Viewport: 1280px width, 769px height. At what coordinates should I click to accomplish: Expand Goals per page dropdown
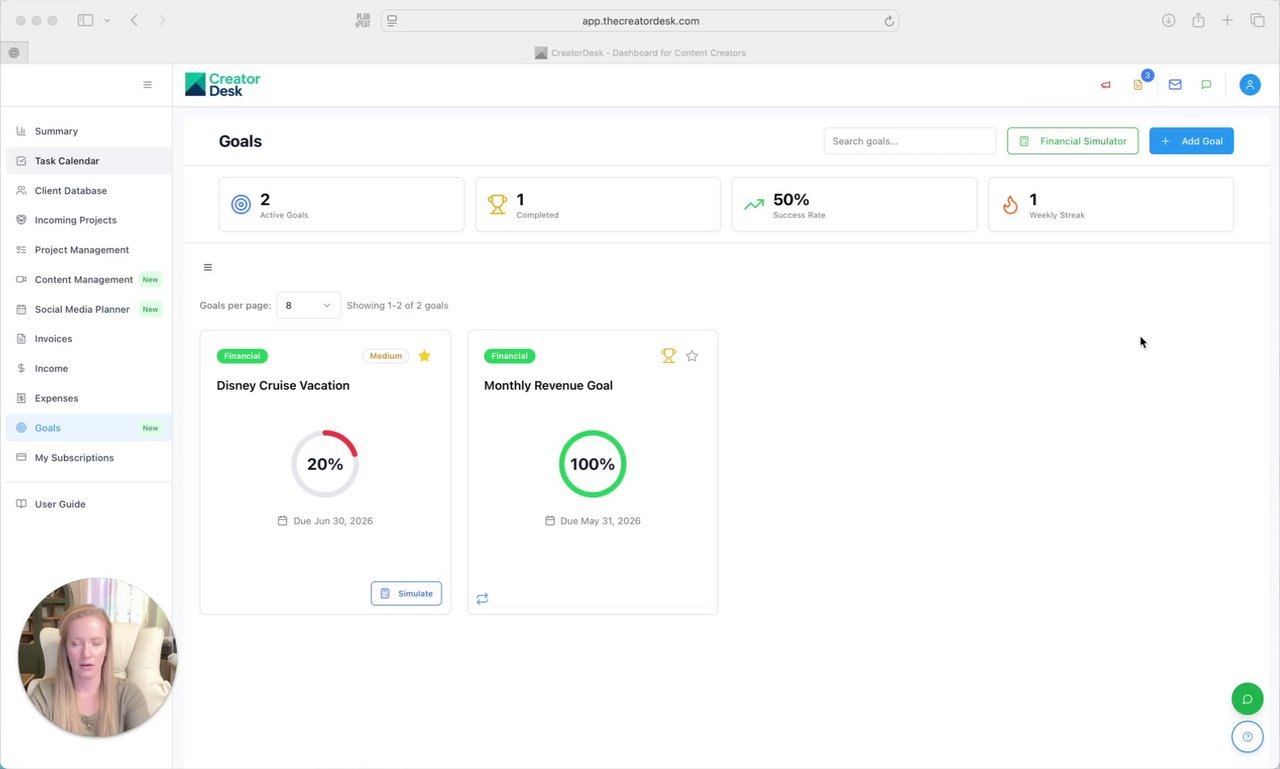point(309,305)
